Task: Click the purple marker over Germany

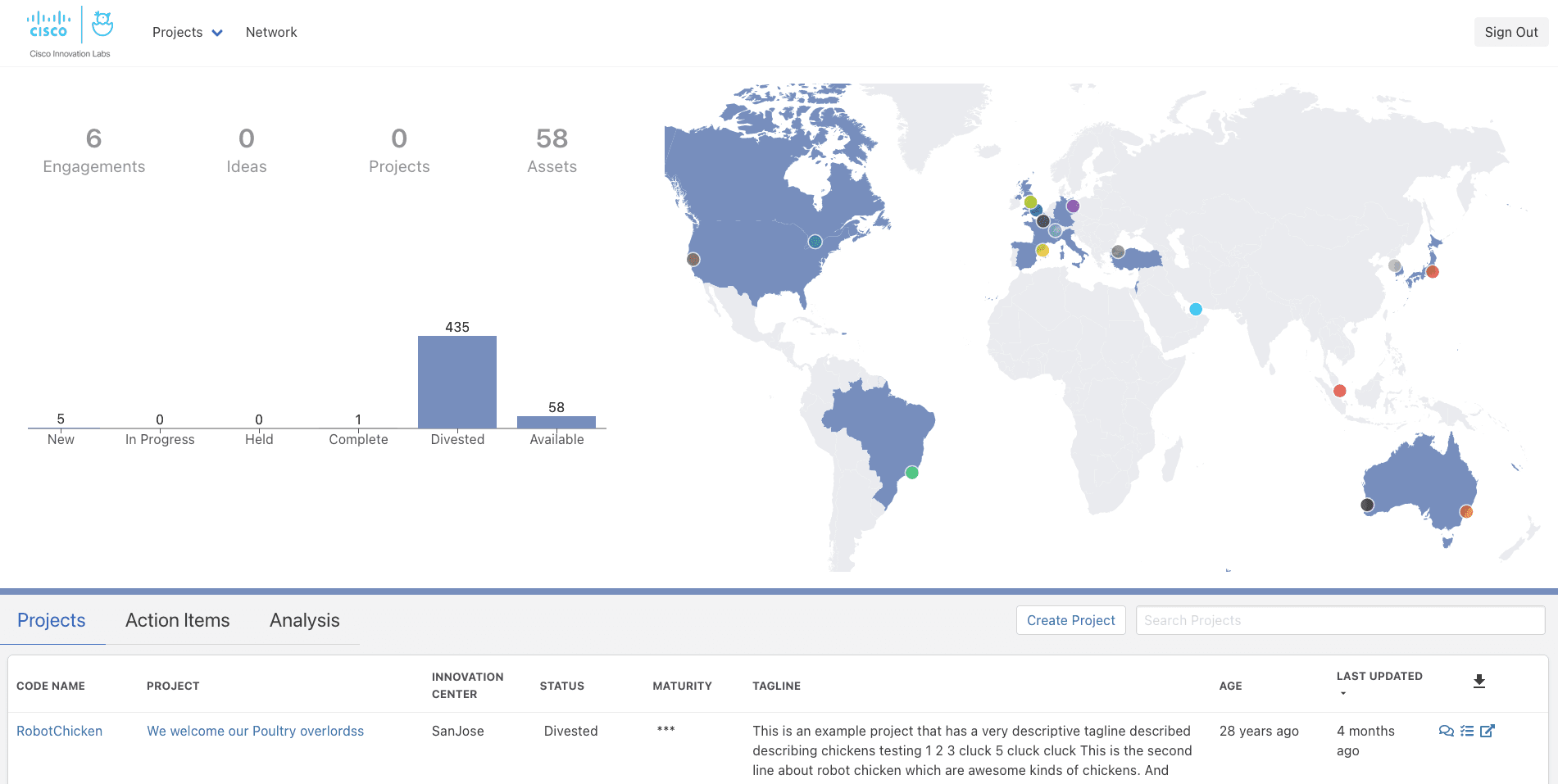Action: point(1072,205)
